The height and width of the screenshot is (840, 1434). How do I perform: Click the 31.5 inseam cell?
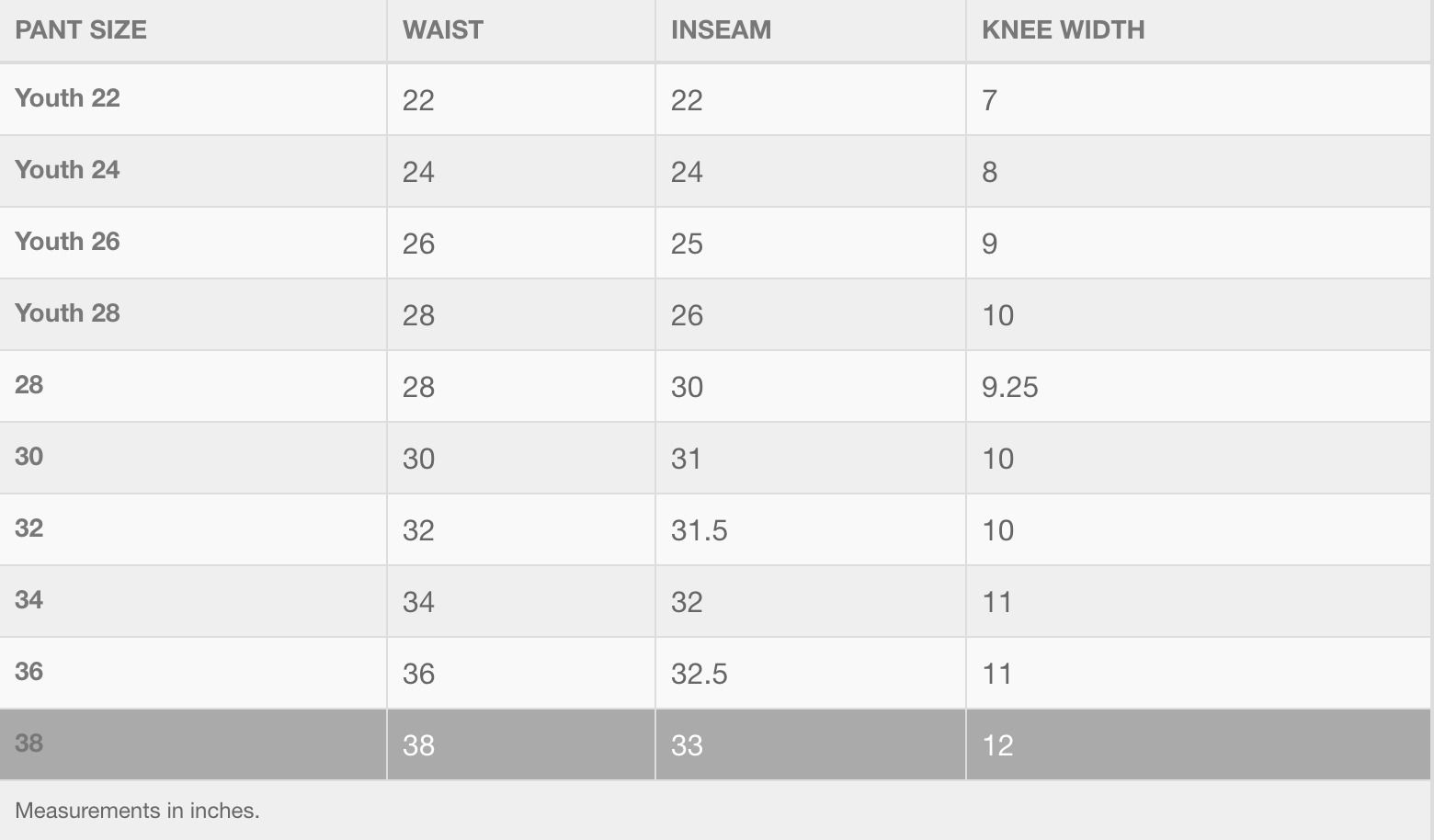tap(700, 530)
